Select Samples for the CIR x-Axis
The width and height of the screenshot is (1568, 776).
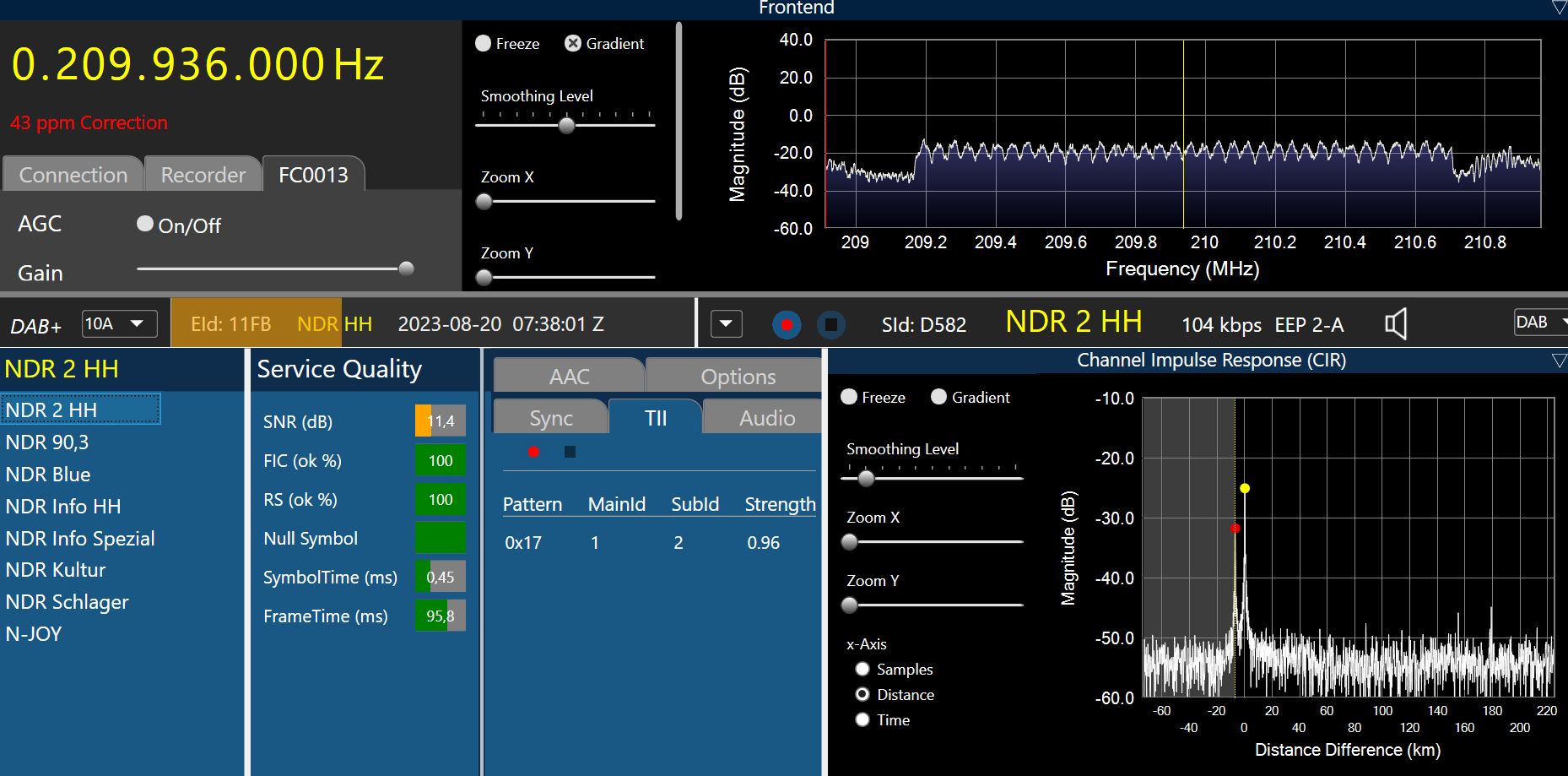point(862,669)
